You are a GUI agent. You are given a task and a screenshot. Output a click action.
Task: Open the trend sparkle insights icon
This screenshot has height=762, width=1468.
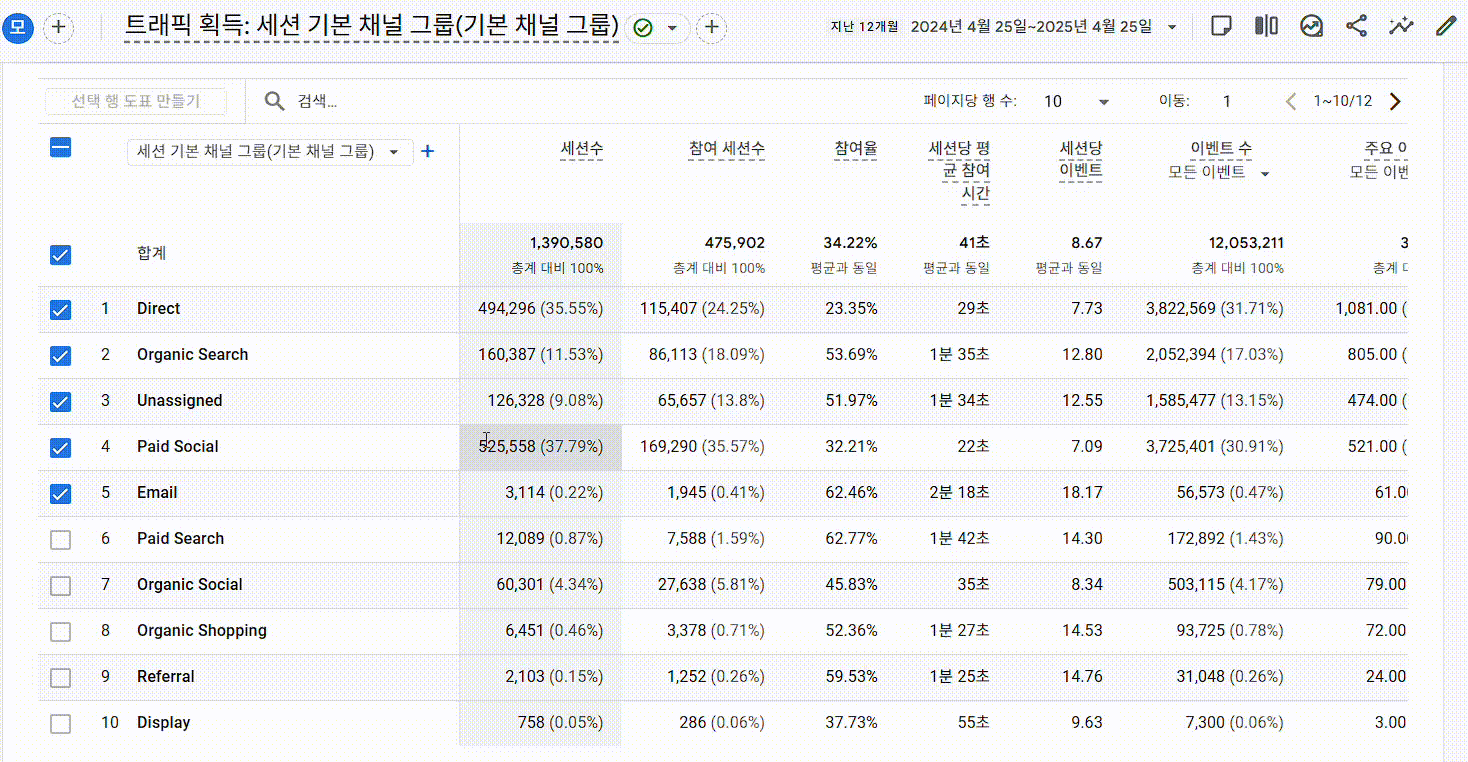pyautogui.click(x=1402, y=27)
